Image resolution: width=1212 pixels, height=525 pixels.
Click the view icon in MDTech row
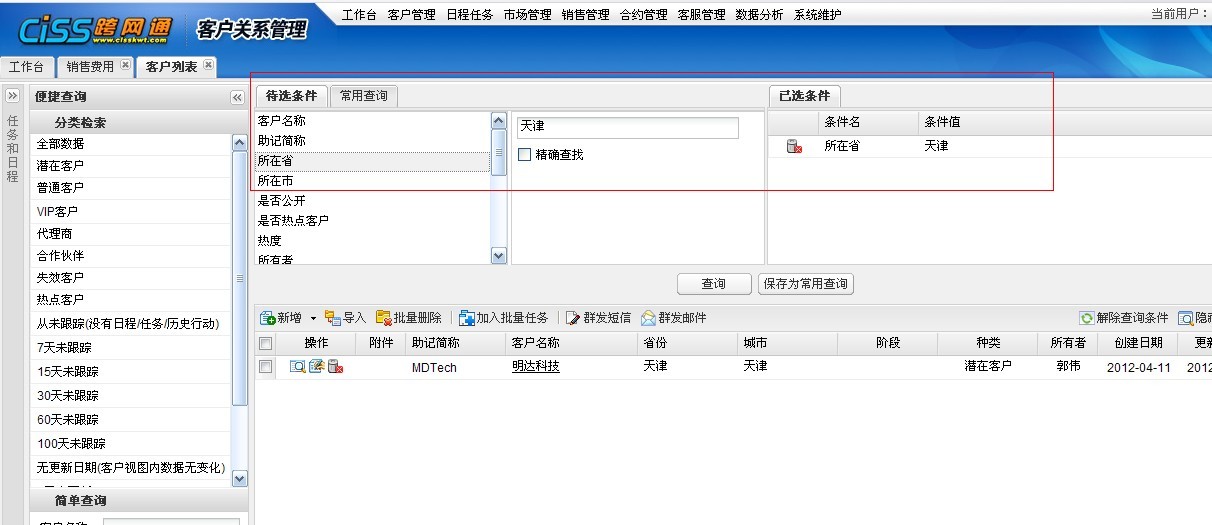point(298,367)
